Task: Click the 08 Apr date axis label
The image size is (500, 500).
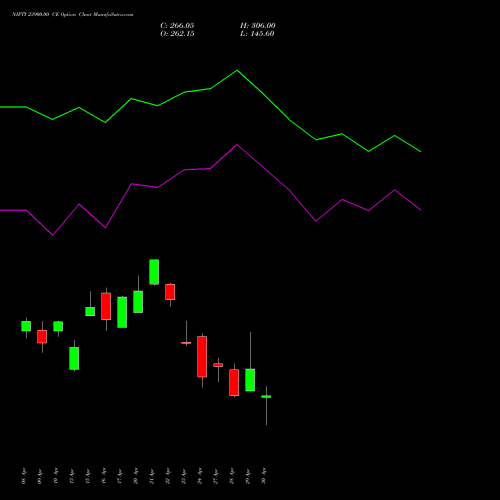Action: 23,476
